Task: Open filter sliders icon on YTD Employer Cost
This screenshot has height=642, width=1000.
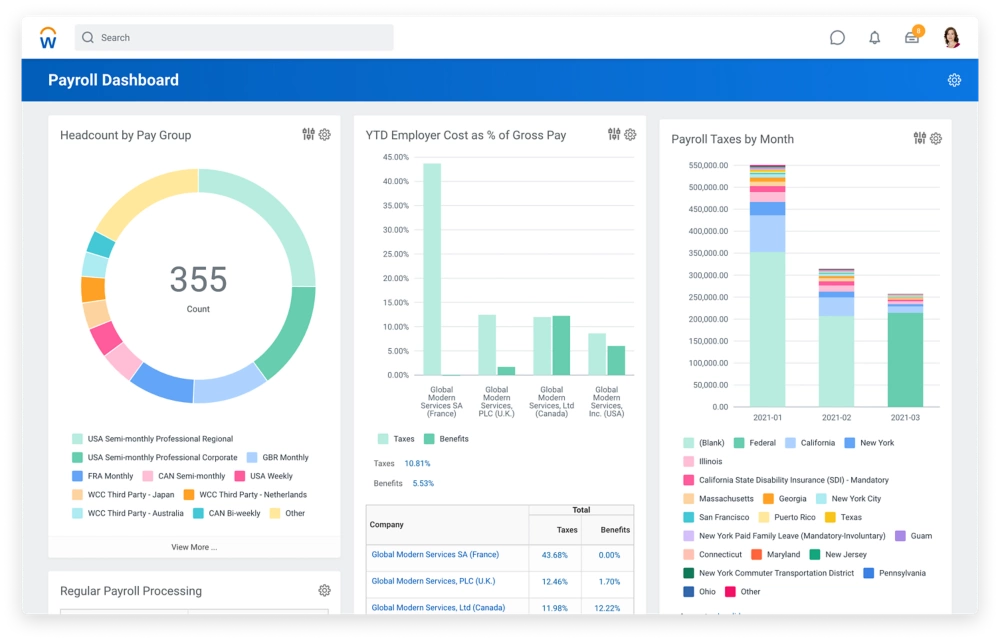Action: click(x=614, y=134)
